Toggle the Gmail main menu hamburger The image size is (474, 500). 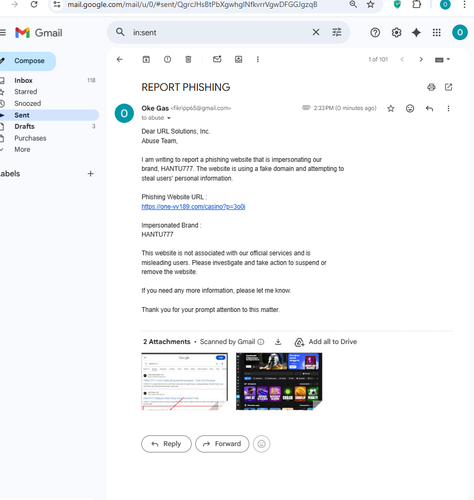3,32
